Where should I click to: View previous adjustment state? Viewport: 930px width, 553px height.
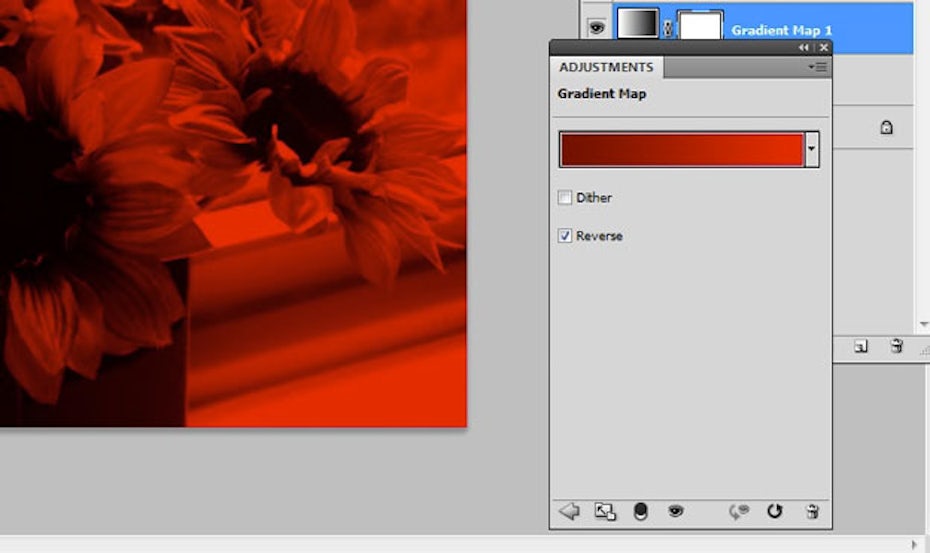[x=739, y=511]
